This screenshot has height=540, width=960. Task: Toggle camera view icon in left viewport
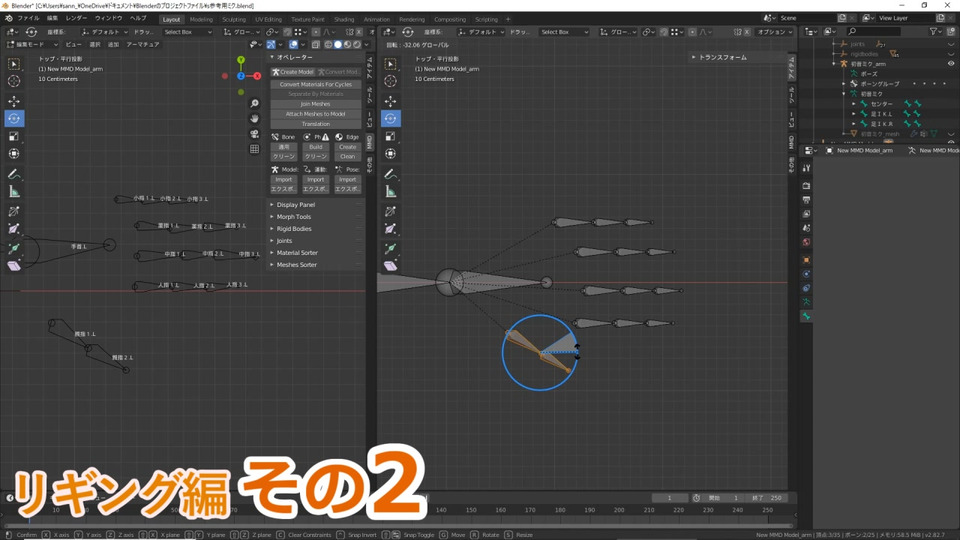254,134
